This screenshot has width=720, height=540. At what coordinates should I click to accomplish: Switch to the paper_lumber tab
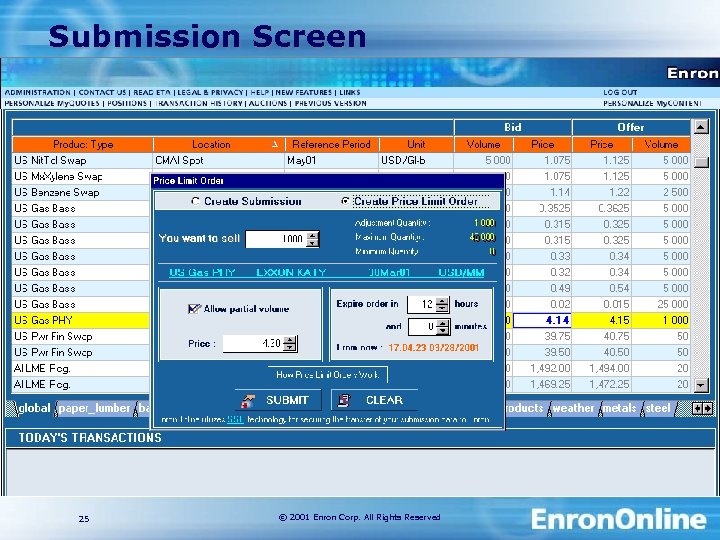(x=95, y=408)
